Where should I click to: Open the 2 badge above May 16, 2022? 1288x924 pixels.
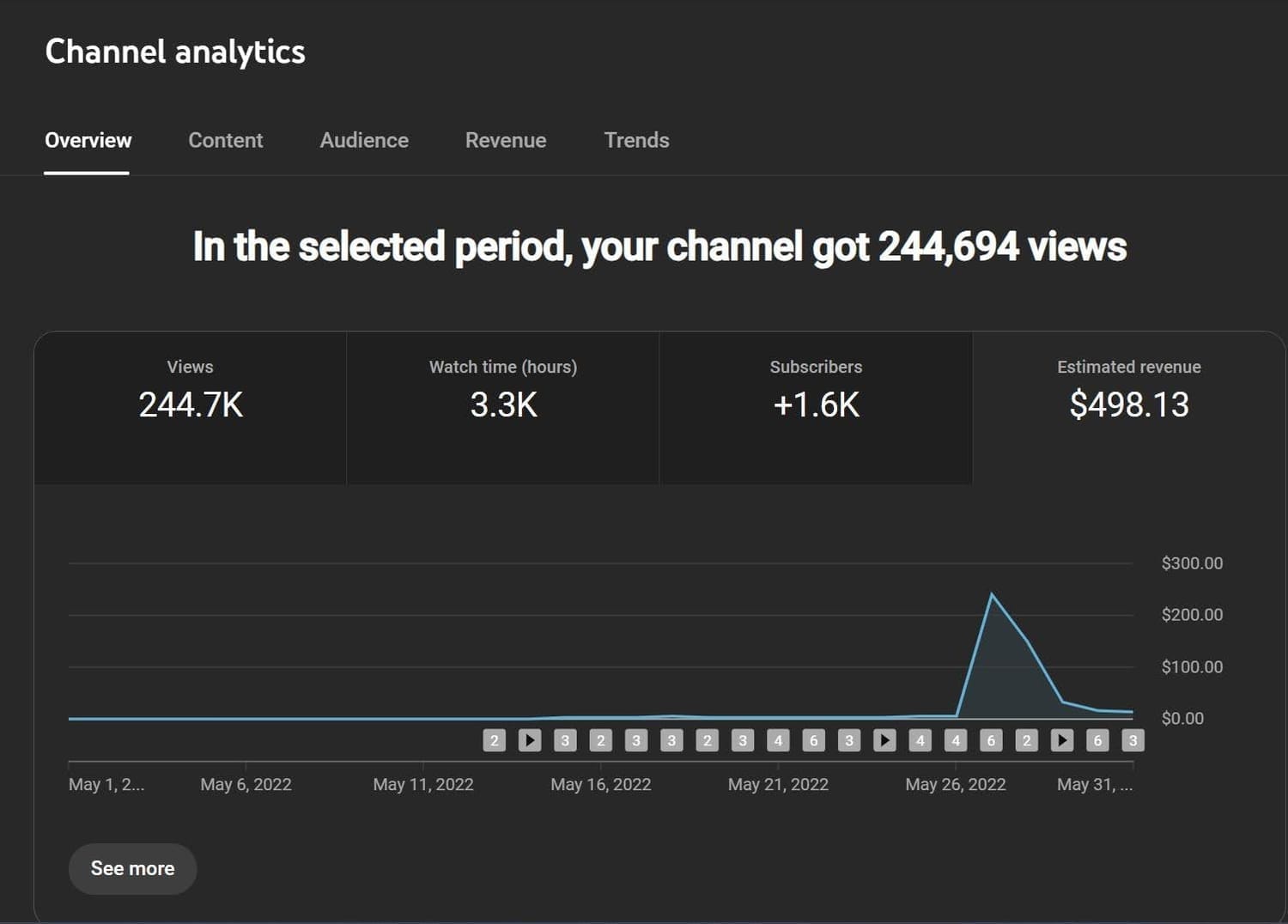pos(600,740)
